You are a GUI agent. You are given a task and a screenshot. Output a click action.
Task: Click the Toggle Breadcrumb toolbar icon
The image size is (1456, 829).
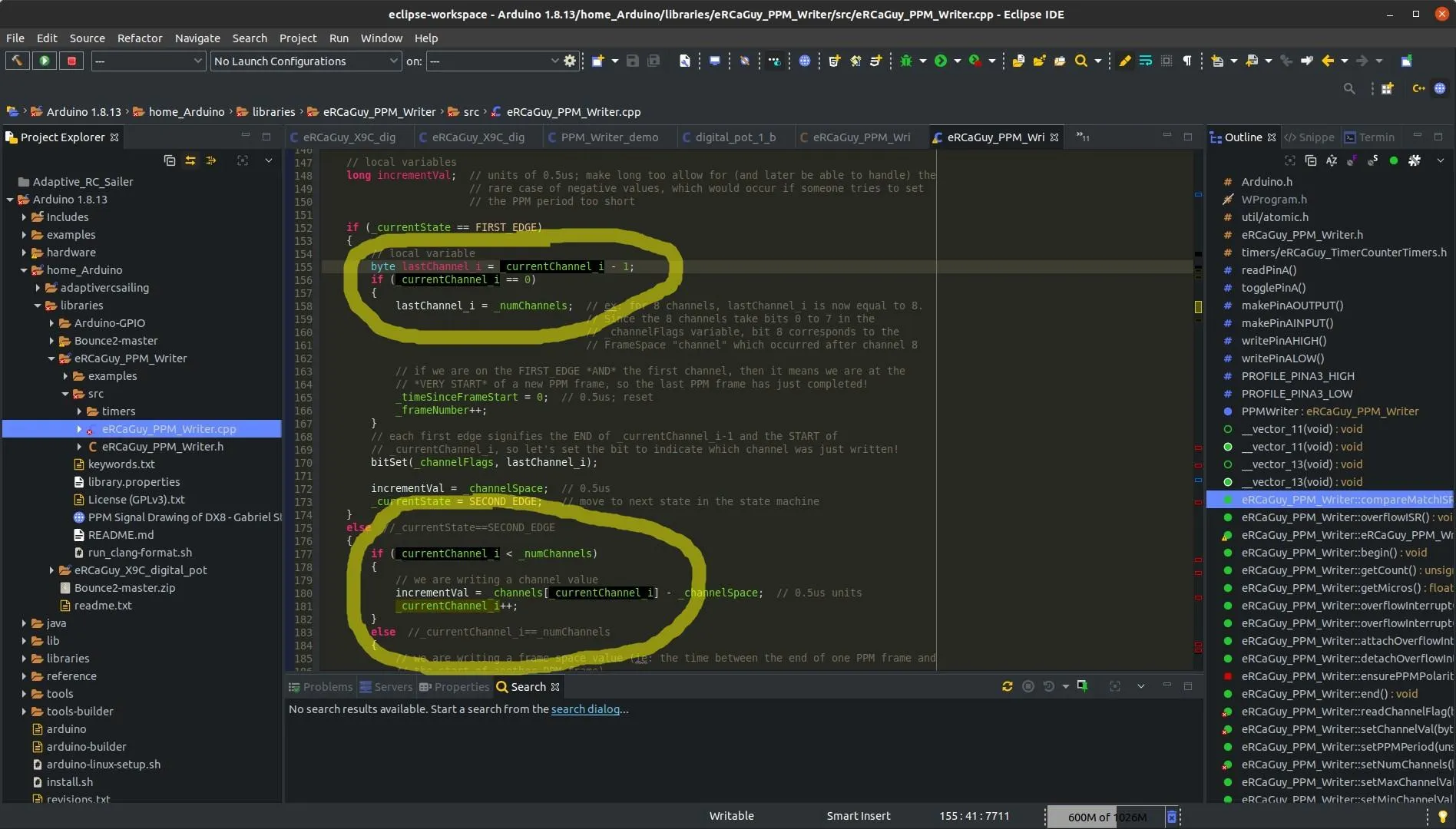pyautogui.click(x=775, y=61)
